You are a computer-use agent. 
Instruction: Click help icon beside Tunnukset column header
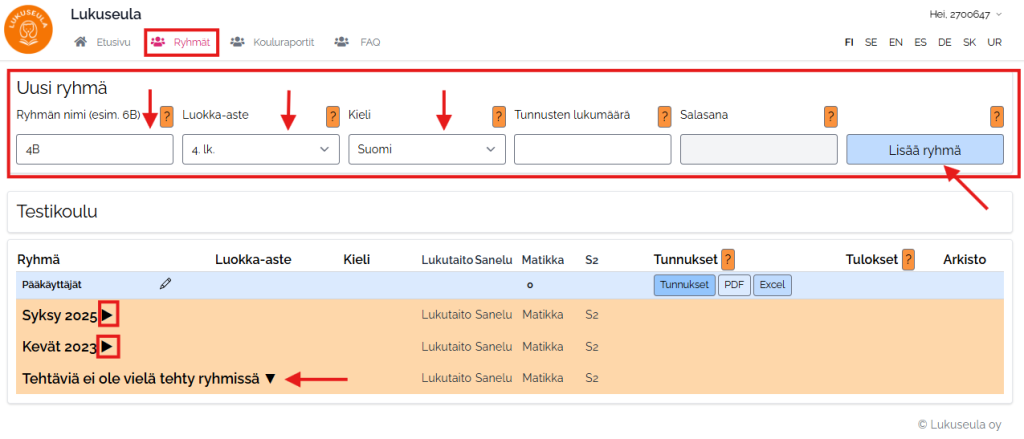[729, 259]
